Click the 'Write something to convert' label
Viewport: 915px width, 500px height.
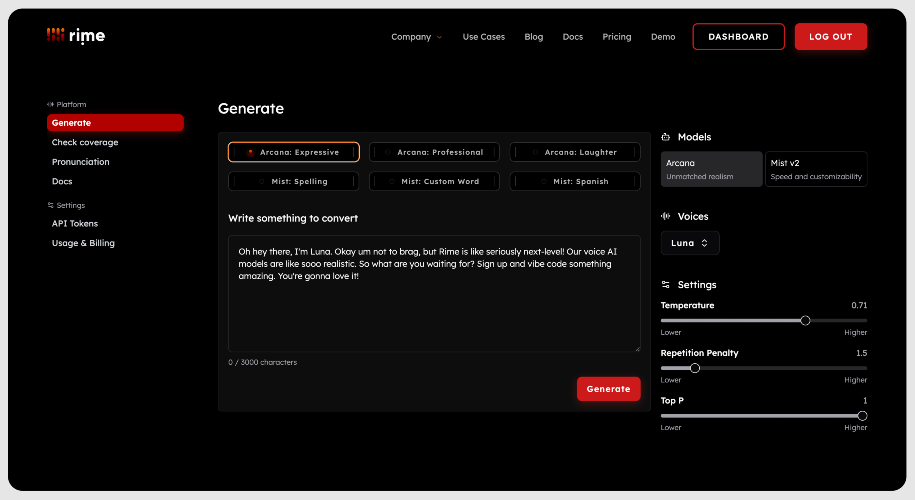click(293, 218)
